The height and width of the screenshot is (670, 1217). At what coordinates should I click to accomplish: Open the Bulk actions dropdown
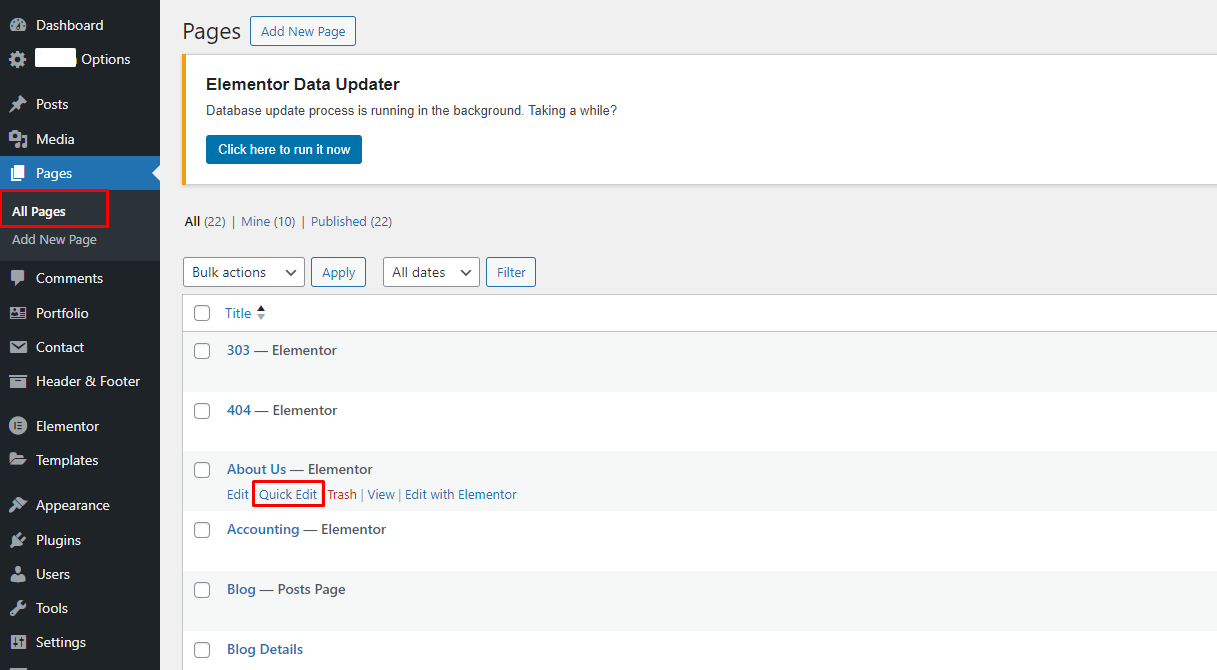(x=244, y=272)
